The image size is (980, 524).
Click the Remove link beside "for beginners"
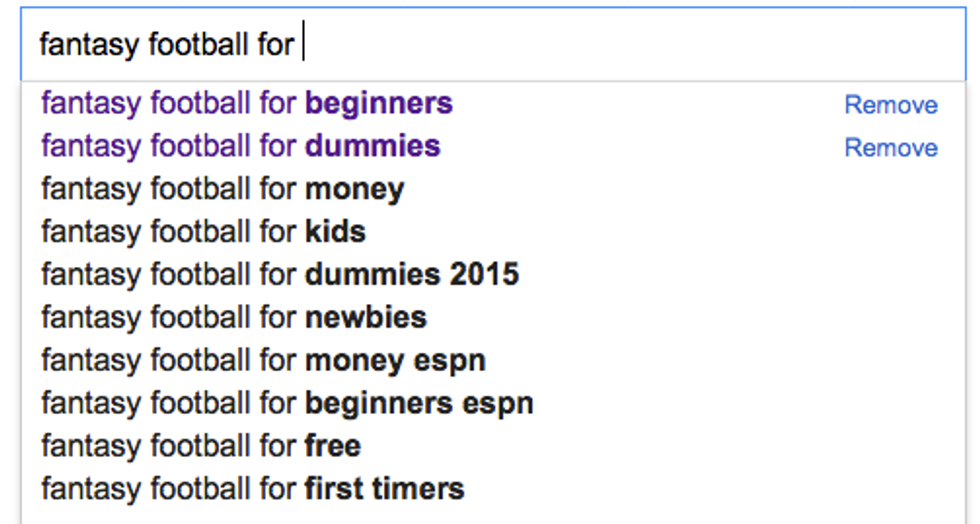click(891, 105)
